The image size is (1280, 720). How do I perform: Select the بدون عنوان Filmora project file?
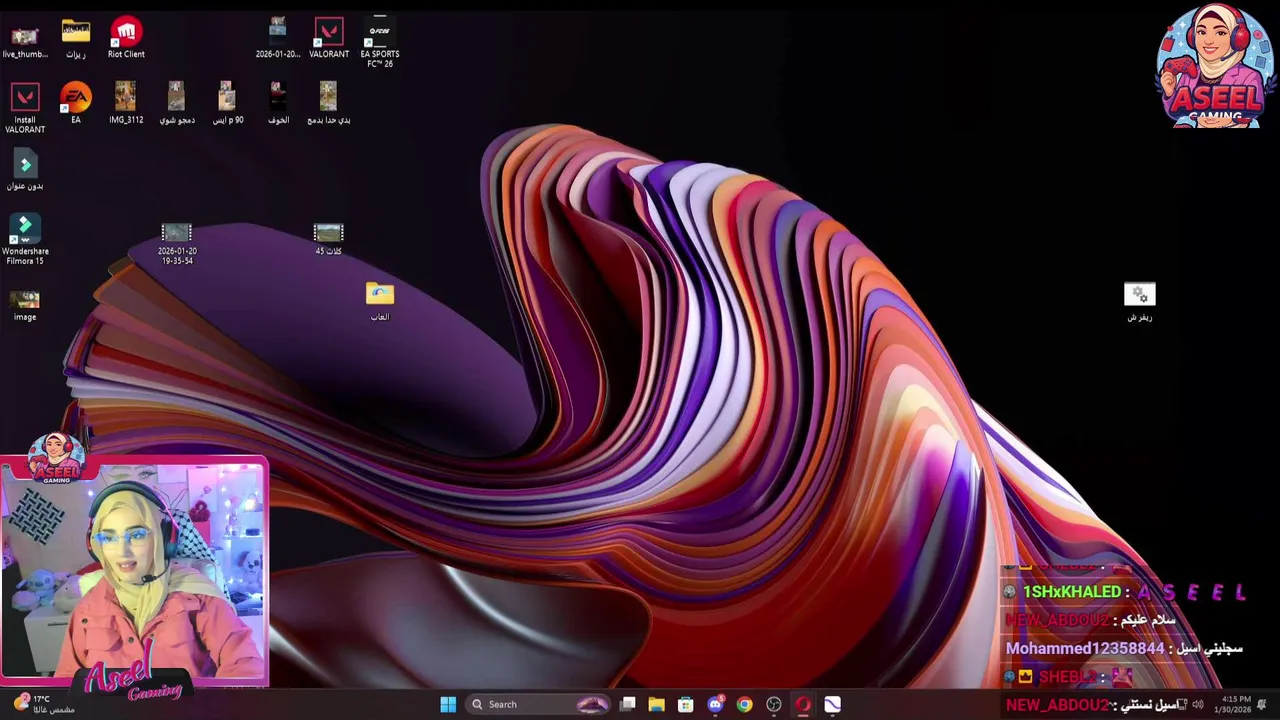[25, 170]
